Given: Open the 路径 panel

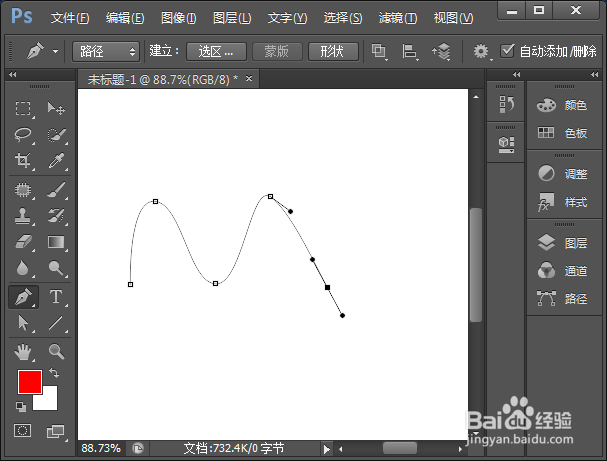Looking at the screenshot, I should (x=563, y=298).
